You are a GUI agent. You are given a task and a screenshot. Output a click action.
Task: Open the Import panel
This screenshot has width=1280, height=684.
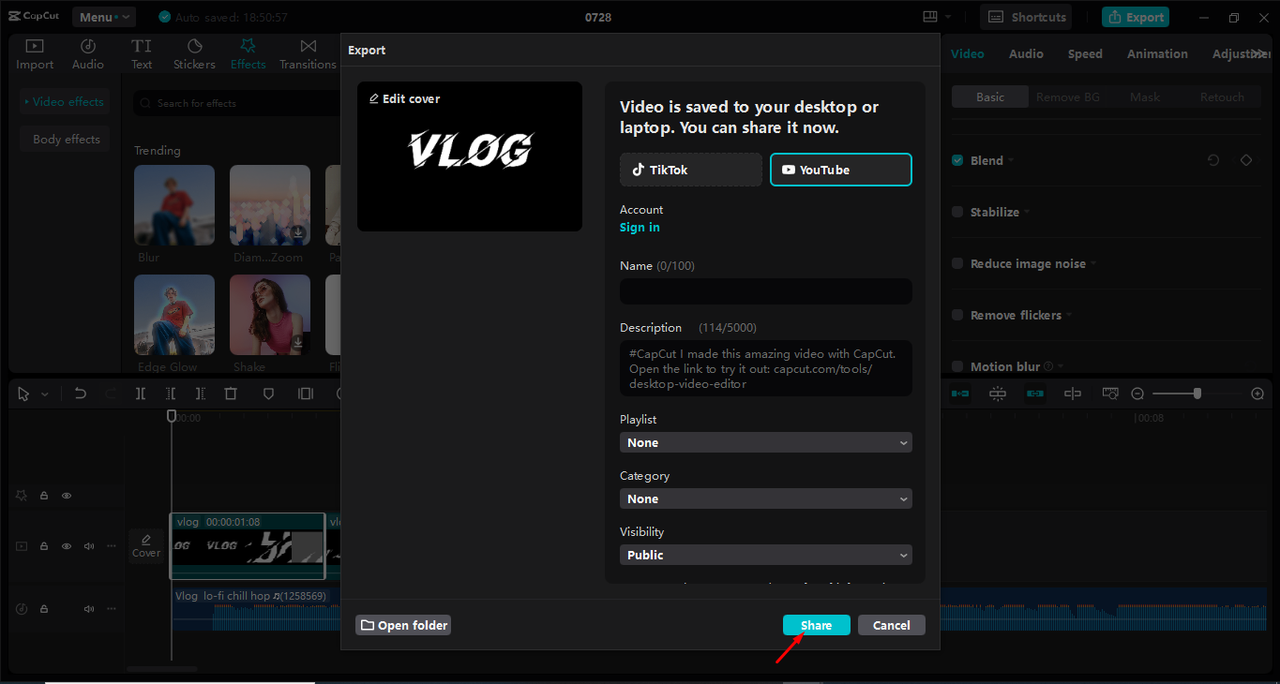[35, 54]
